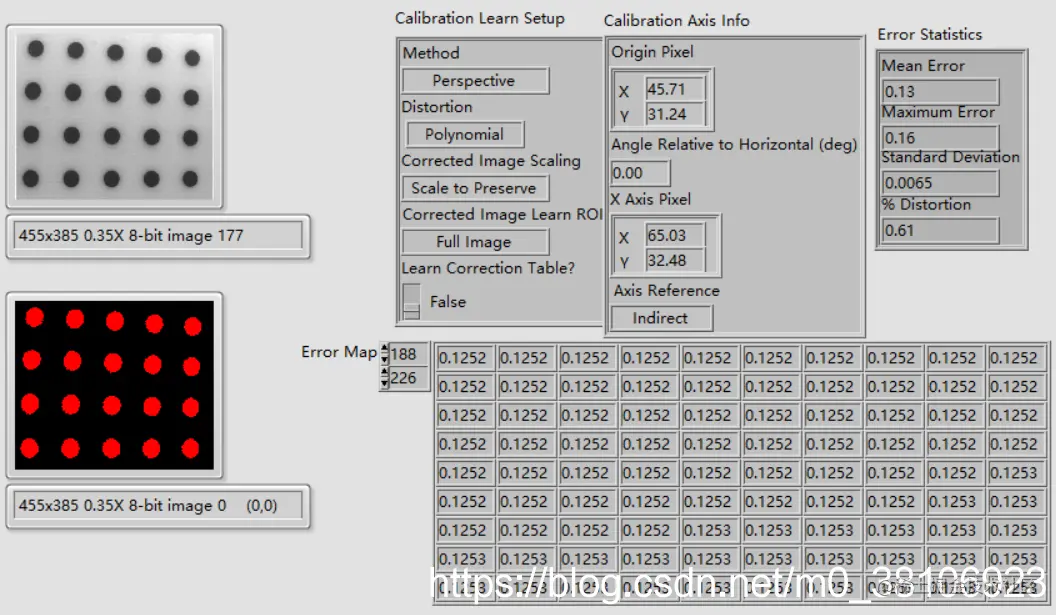Select the Maximum Error value 0.16
Screen dimensions: 1056x615
[939, 137]
